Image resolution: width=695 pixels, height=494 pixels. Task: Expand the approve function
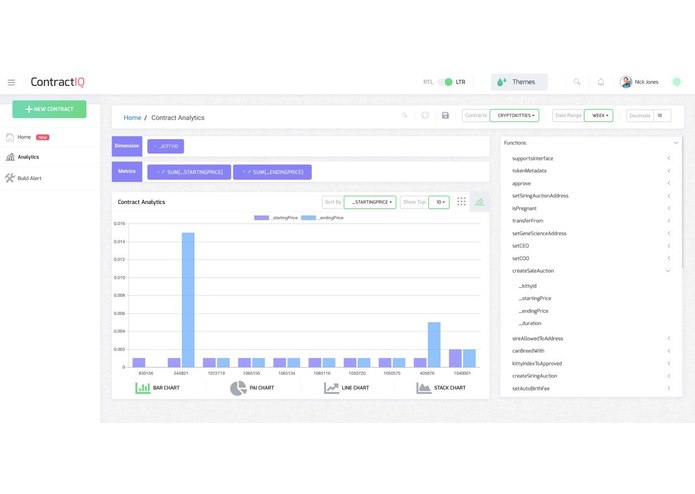668,183
